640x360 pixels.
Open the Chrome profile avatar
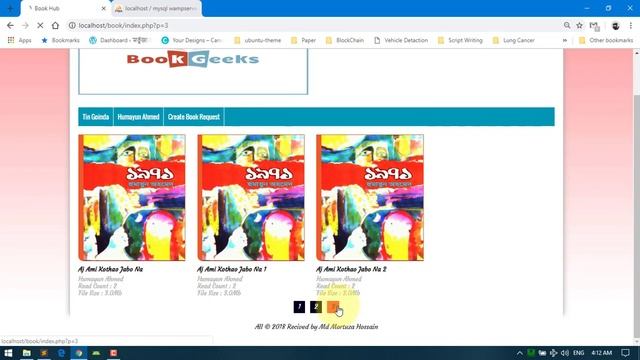(x=616, y=26)
